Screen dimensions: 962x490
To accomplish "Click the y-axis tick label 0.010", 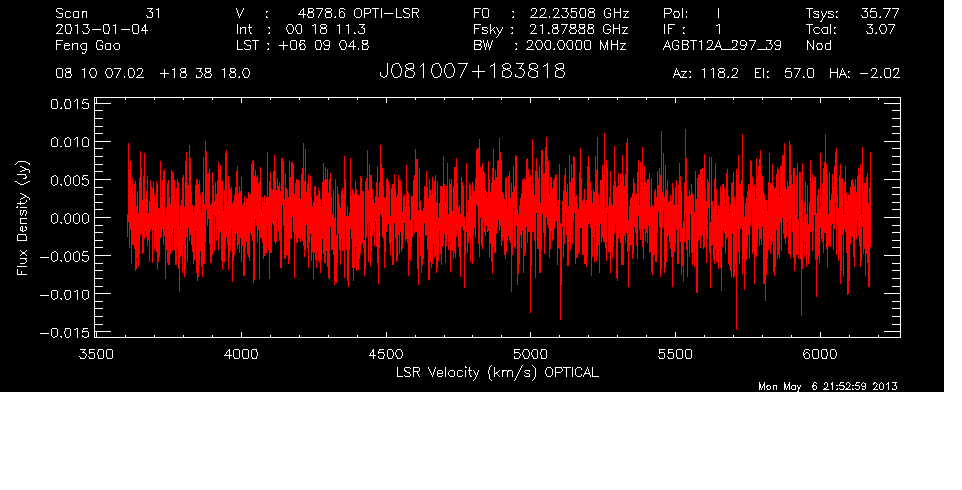I will pos(69,142).
